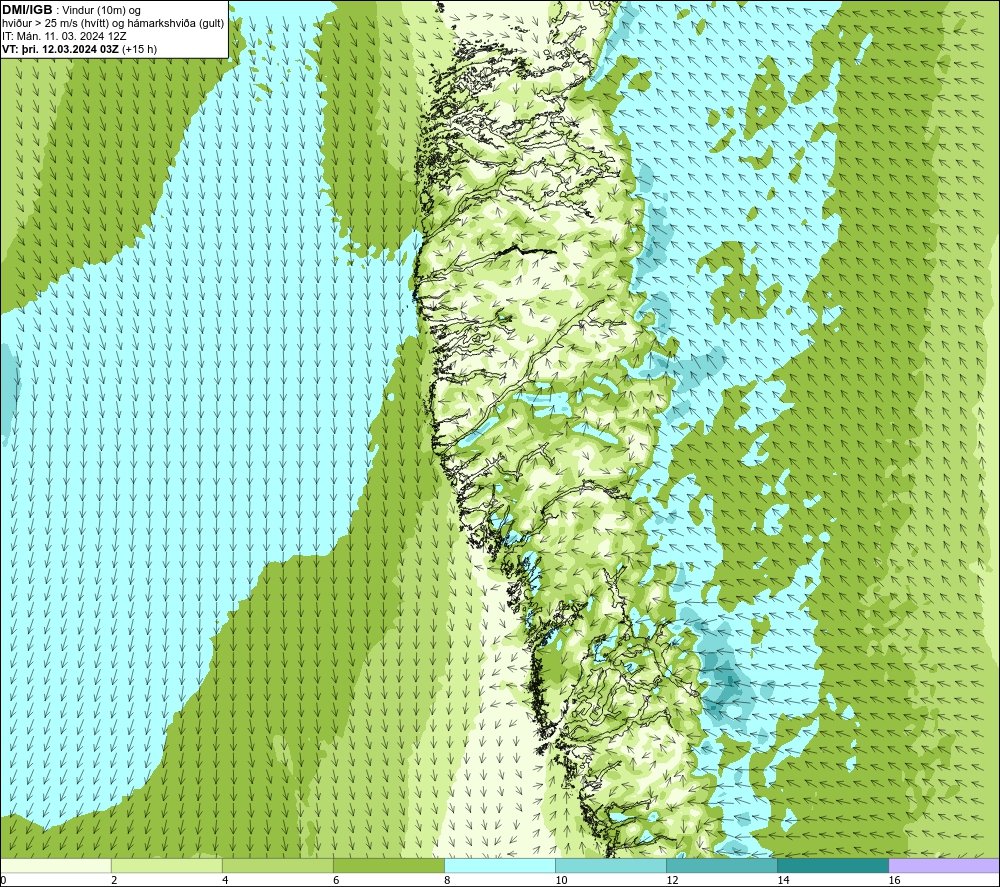Click the '4' scale label
Image resolution: width=1000 pixels, height=887 pixels.
[x=225, y=880]
